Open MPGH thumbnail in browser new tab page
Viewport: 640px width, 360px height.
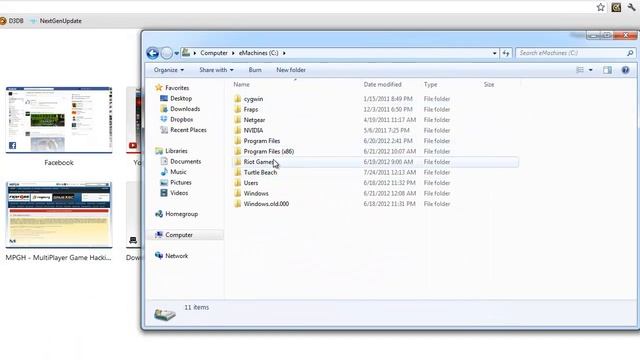(59, 215)
